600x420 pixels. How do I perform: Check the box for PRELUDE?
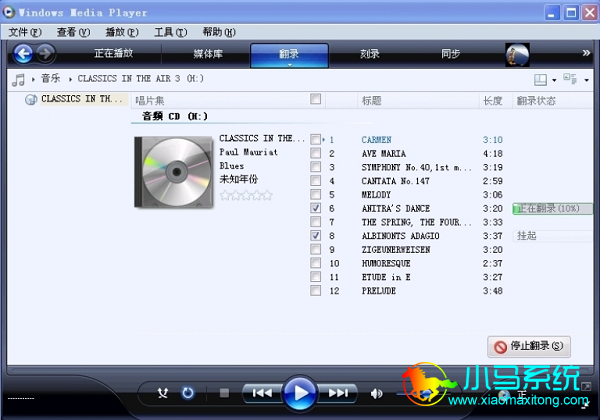(316, 291)
